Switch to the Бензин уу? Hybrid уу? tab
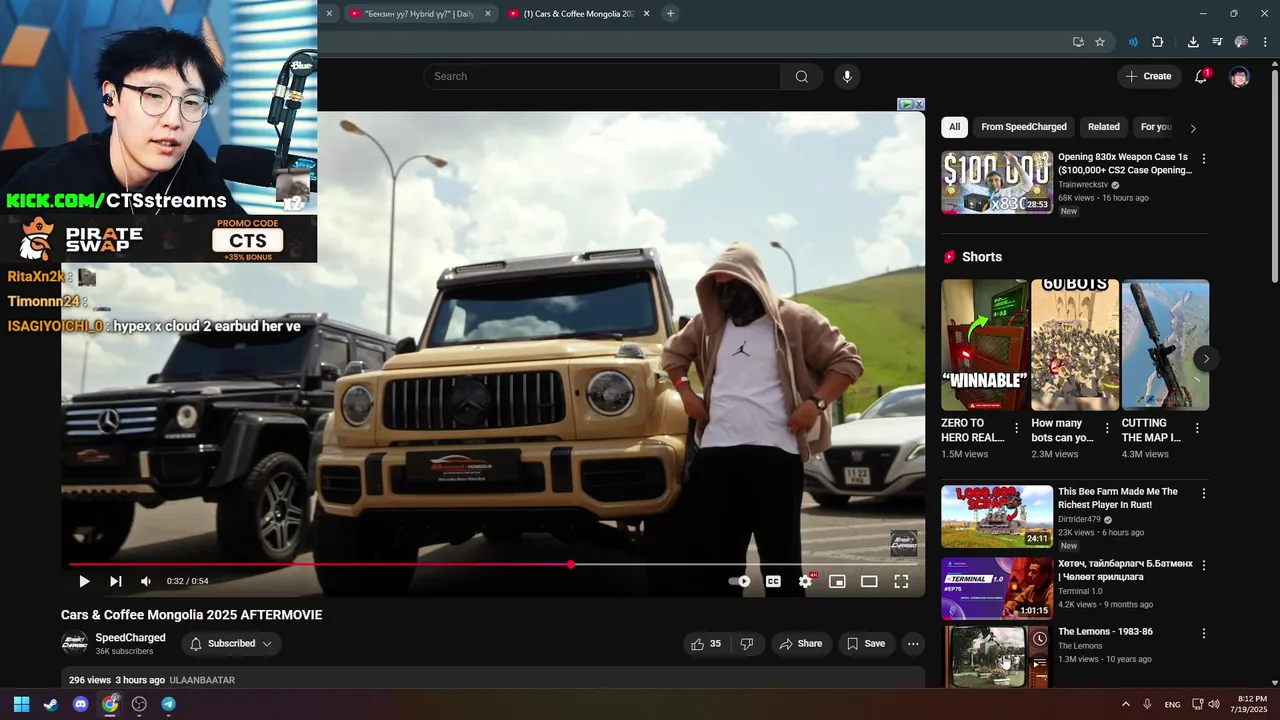Viewport: 1280px width, 720px height. pos(420,14)
